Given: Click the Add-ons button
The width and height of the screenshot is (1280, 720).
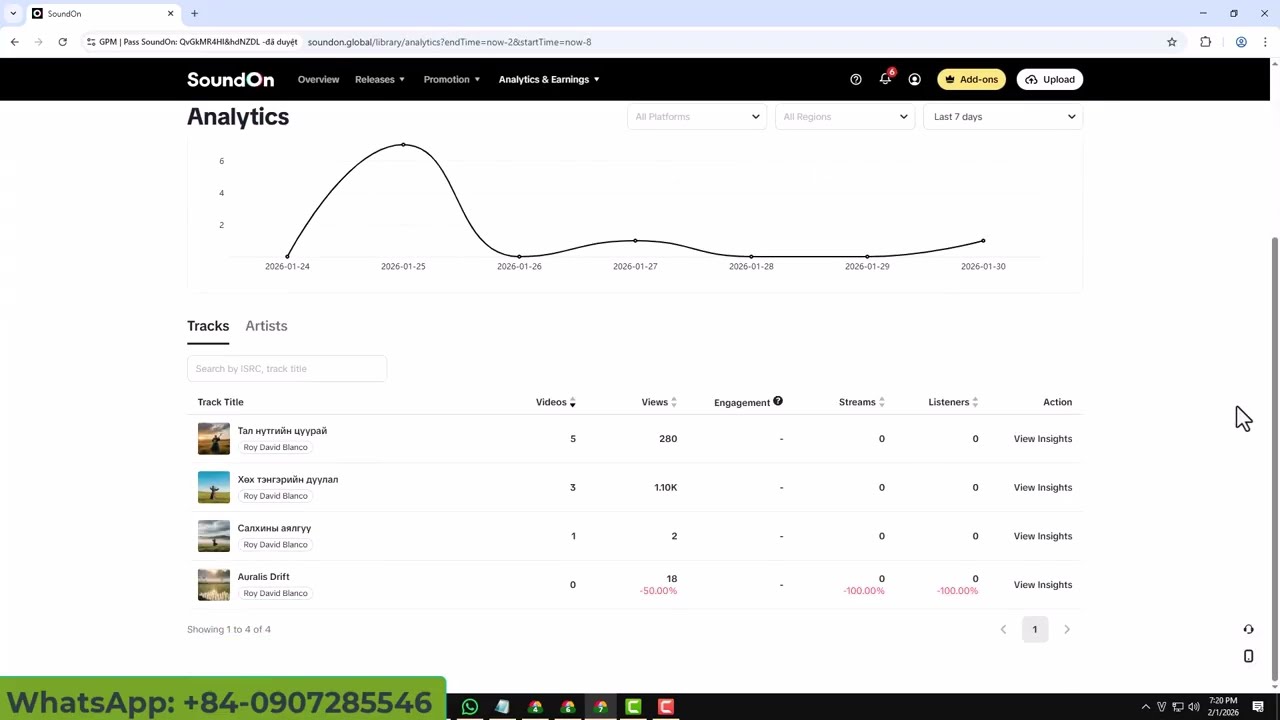Looking at the screenshot, I should [971, 79].
